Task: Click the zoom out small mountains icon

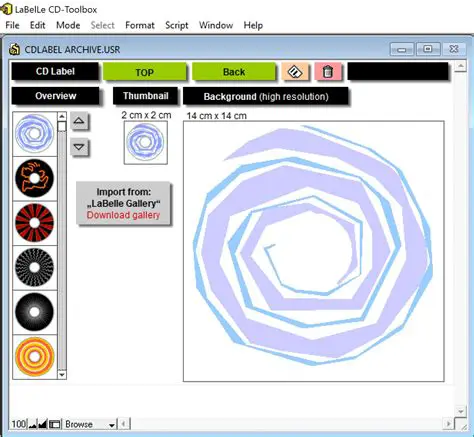Action: [x=33, y=424]
